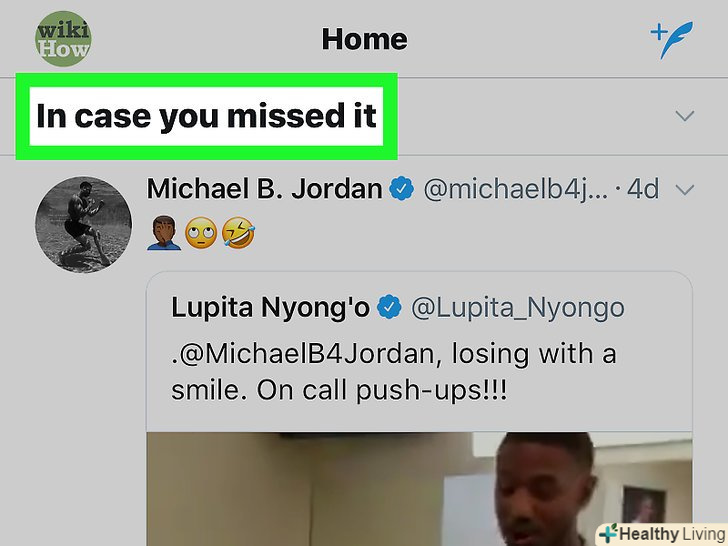Click the @Lupita_Nyongo handle
The image size is (728, 546).
point(518,308)
